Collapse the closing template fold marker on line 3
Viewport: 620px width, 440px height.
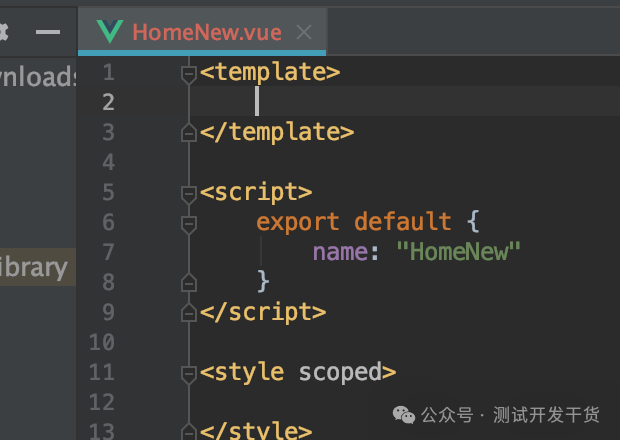coord(189,133)
